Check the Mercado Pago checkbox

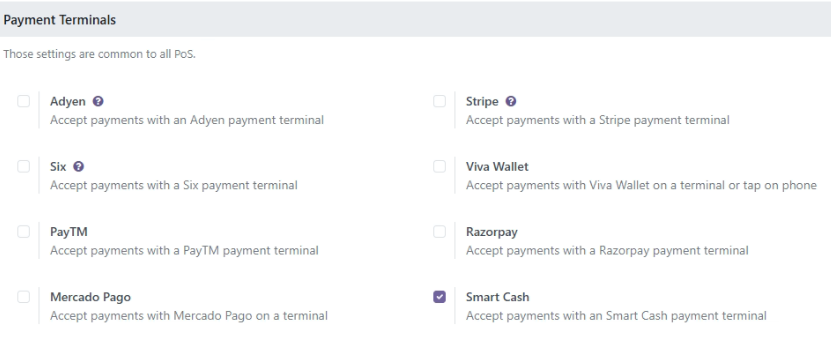click(x=23, y=297)
